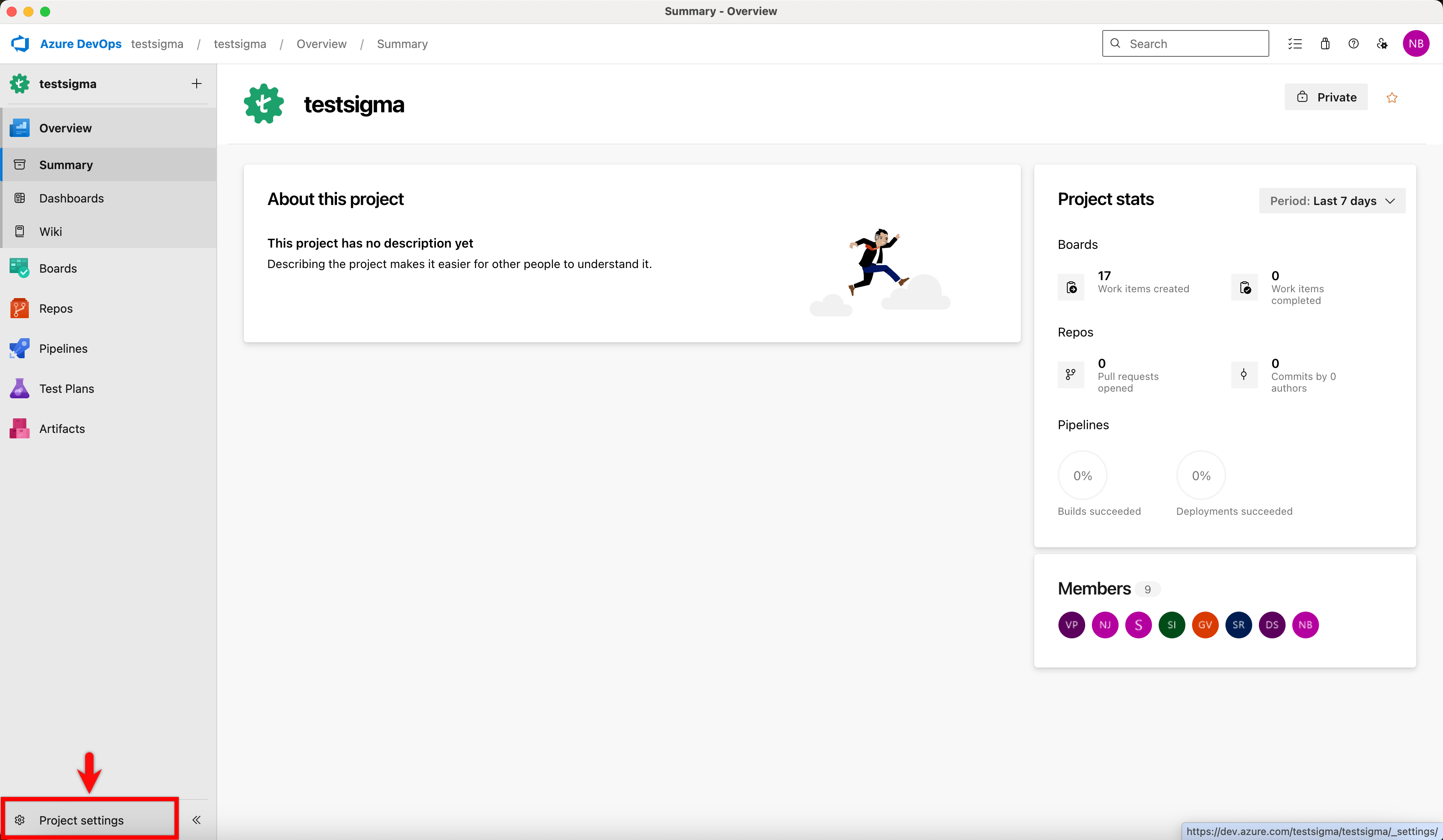
Task: Open the Help question mark icon
Action: click(1354, 43)
